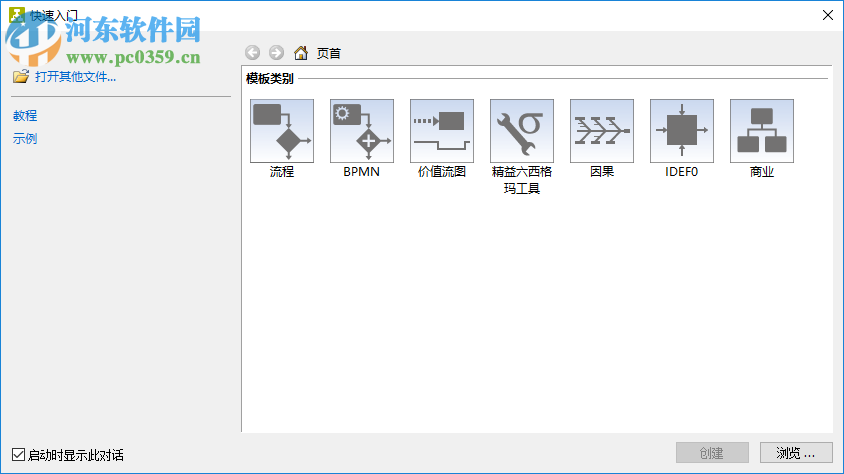This screenshot has width=844, height=474.
Task: Close the 快速入门 dialog
Action: point(828,15)
